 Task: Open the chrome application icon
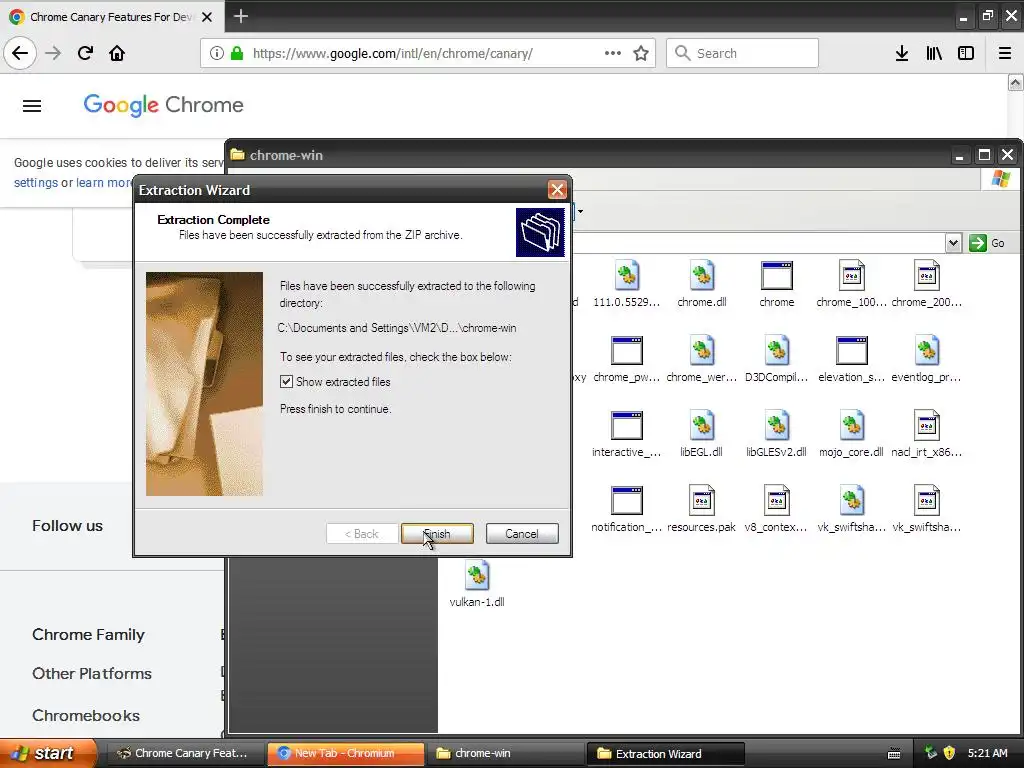(776, 276)
